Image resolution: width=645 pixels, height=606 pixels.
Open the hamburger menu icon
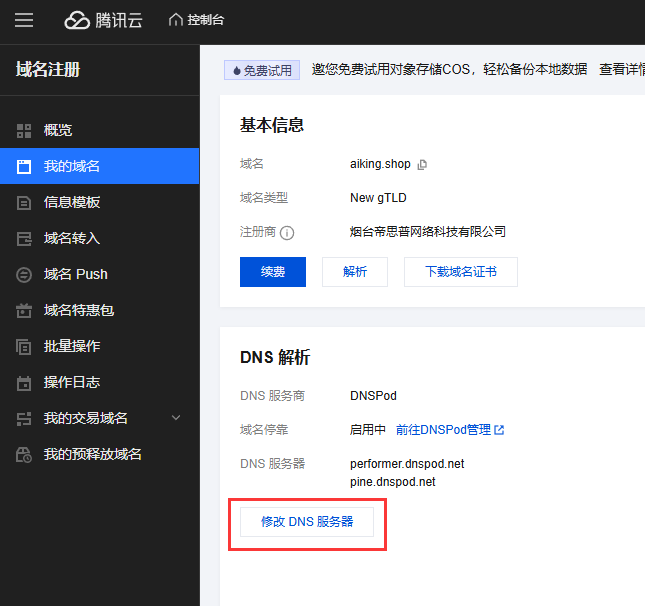[x=24, y=20]
